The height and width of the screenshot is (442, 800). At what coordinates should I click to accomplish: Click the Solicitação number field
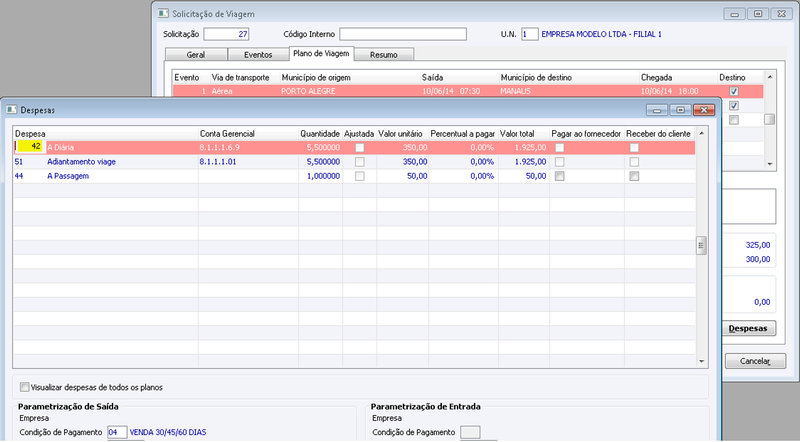click(x=226, y=34)
